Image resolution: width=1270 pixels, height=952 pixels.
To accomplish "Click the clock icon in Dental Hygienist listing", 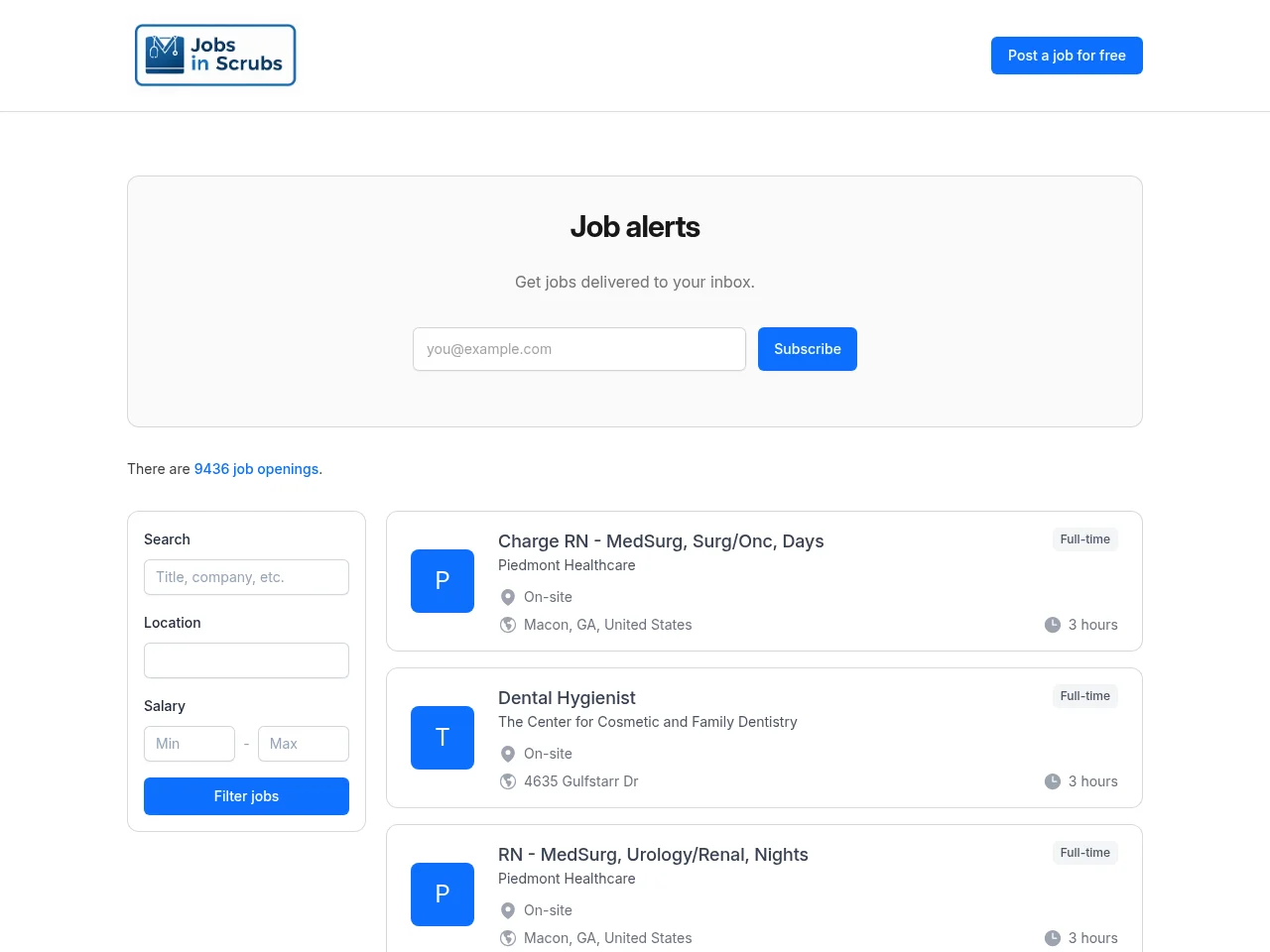I will pos(1053,781).
